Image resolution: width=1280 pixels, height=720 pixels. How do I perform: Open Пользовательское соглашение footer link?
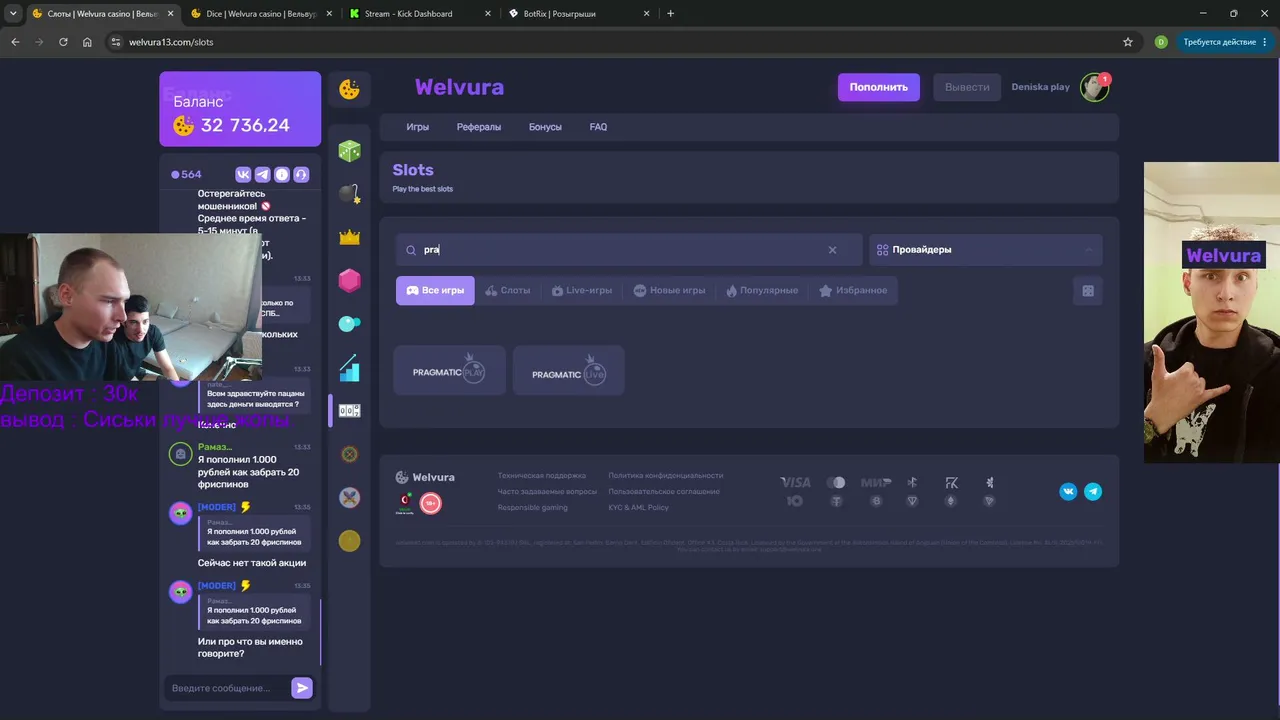(x=664, y=491)
